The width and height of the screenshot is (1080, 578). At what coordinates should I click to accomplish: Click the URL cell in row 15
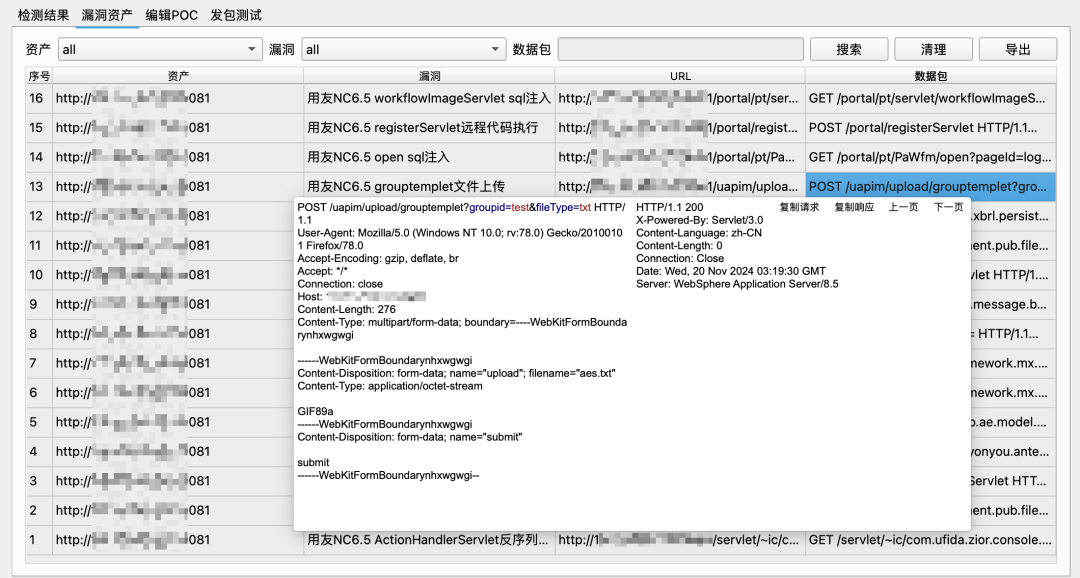point(680,127)
